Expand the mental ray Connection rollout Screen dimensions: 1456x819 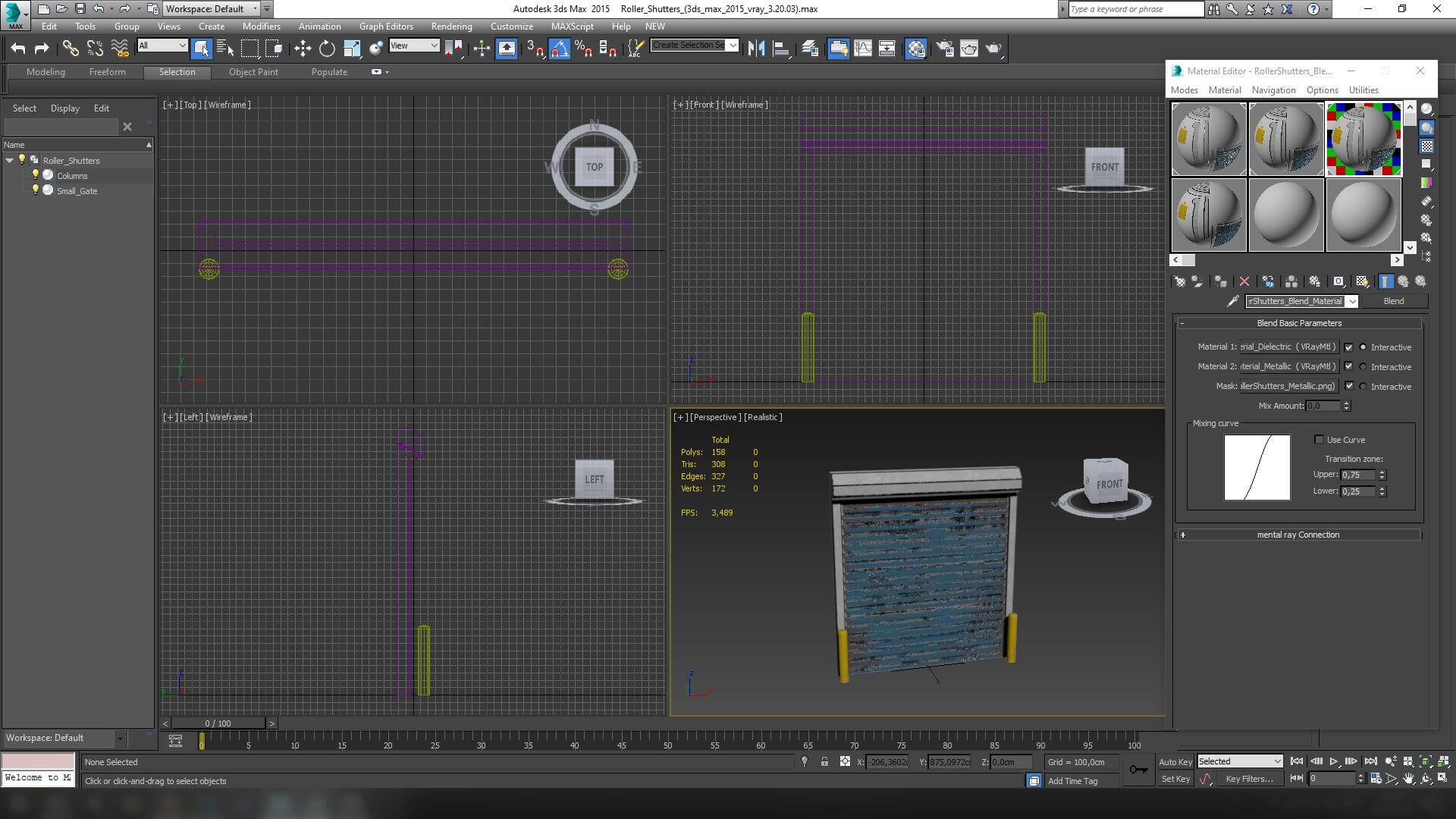(1298, 535)
